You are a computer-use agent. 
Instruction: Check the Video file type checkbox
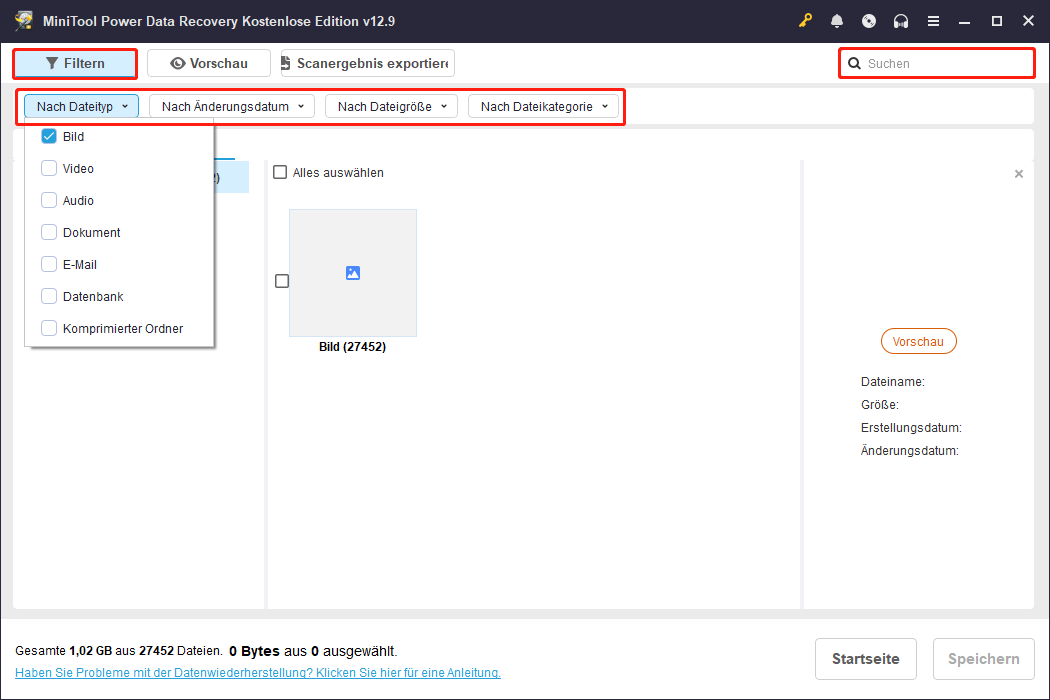point(49,168)
